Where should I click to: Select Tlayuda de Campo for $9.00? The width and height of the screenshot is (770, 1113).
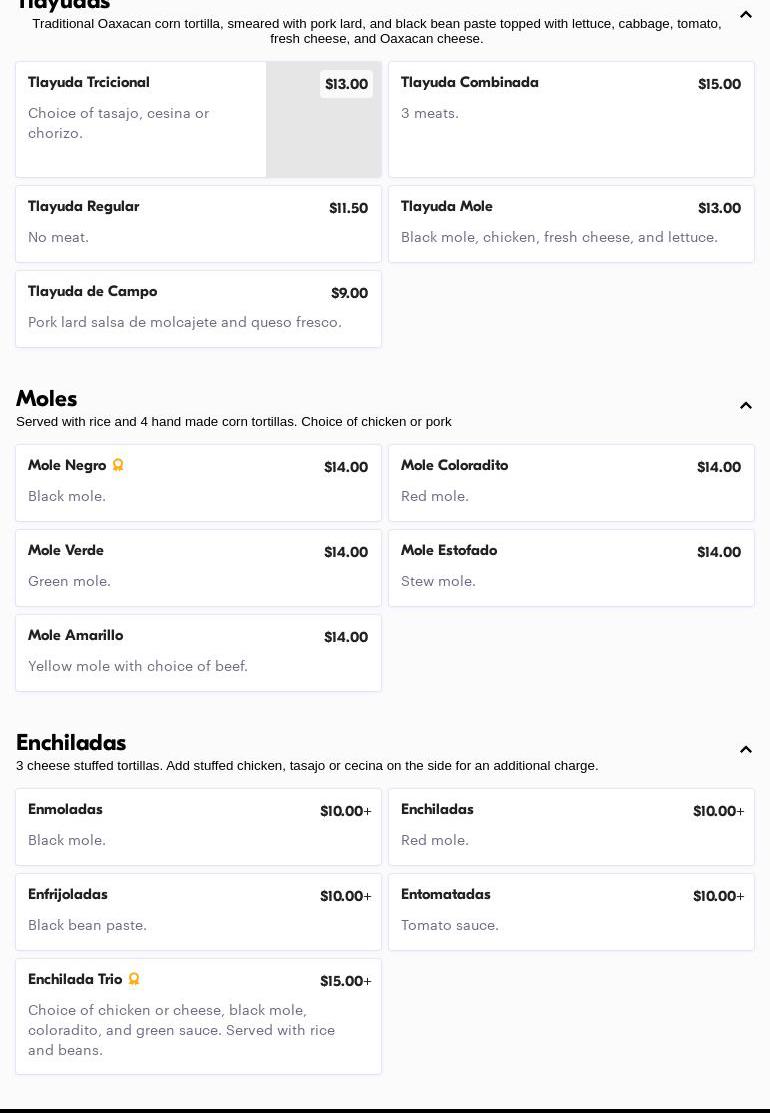(x=198, y=308)
